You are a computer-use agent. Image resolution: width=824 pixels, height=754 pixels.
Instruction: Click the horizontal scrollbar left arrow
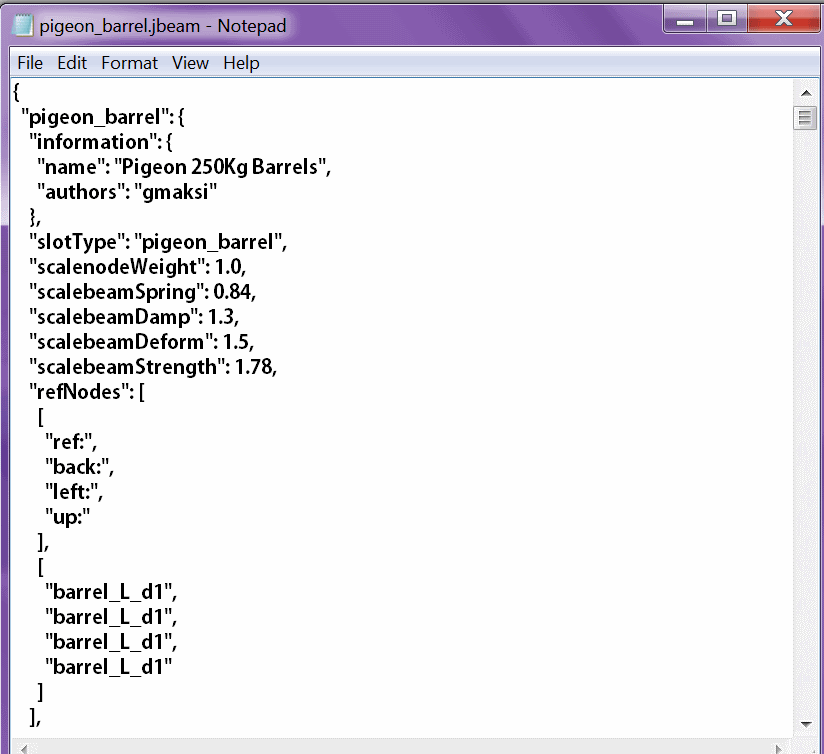[23, 748]
